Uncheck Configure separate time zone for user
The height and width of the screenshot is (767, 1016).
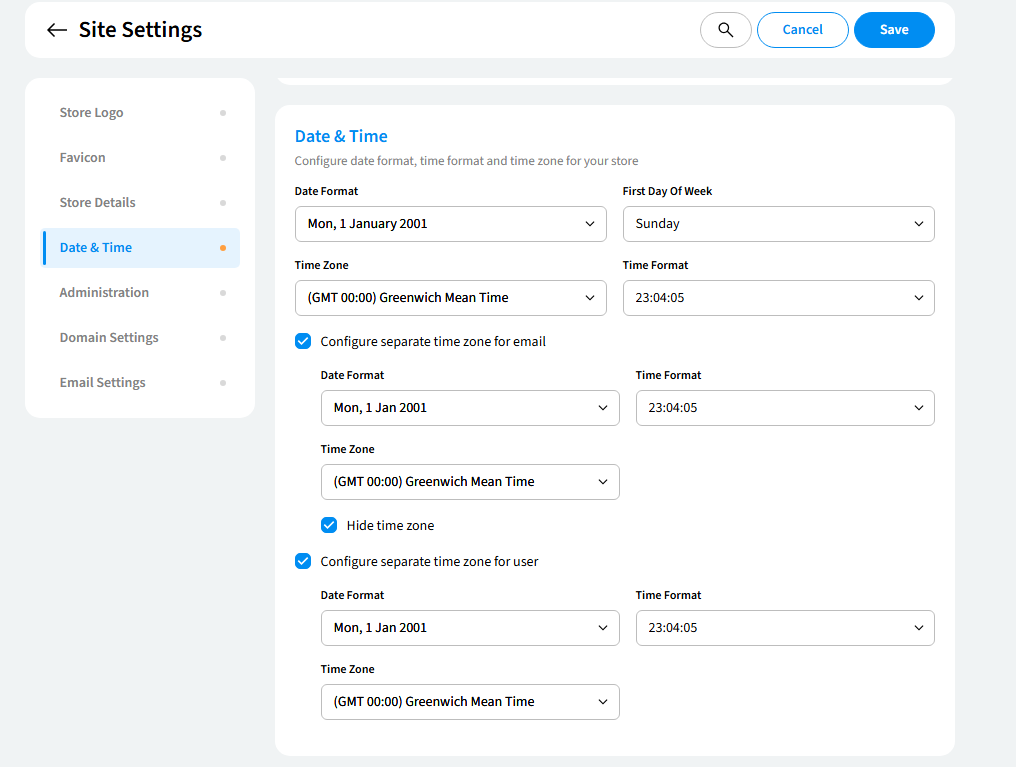(303, 561)
